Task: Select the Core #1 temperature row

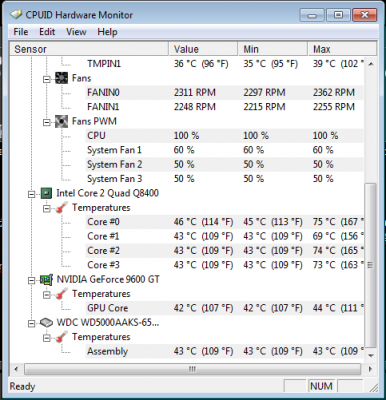Action: click(x=225, y=236)
